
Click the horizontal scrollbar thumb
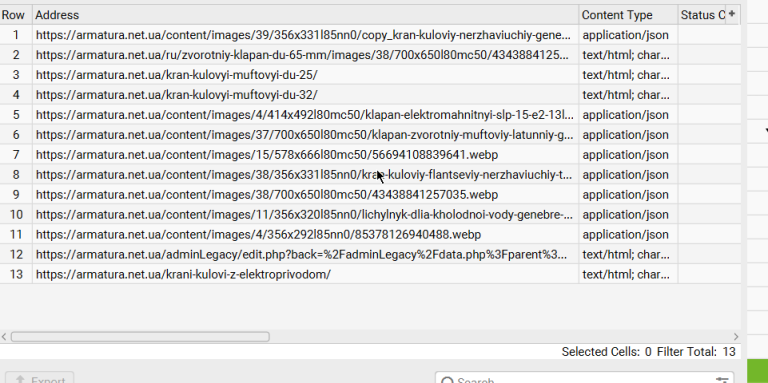pyautogui.click(x=140, y=336)
